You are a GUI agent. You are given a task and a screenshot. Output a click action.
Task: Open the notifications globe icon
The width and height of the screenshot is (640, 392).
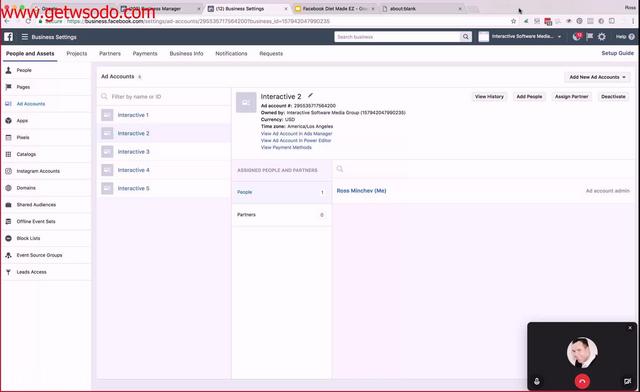[x=577, y=37]
